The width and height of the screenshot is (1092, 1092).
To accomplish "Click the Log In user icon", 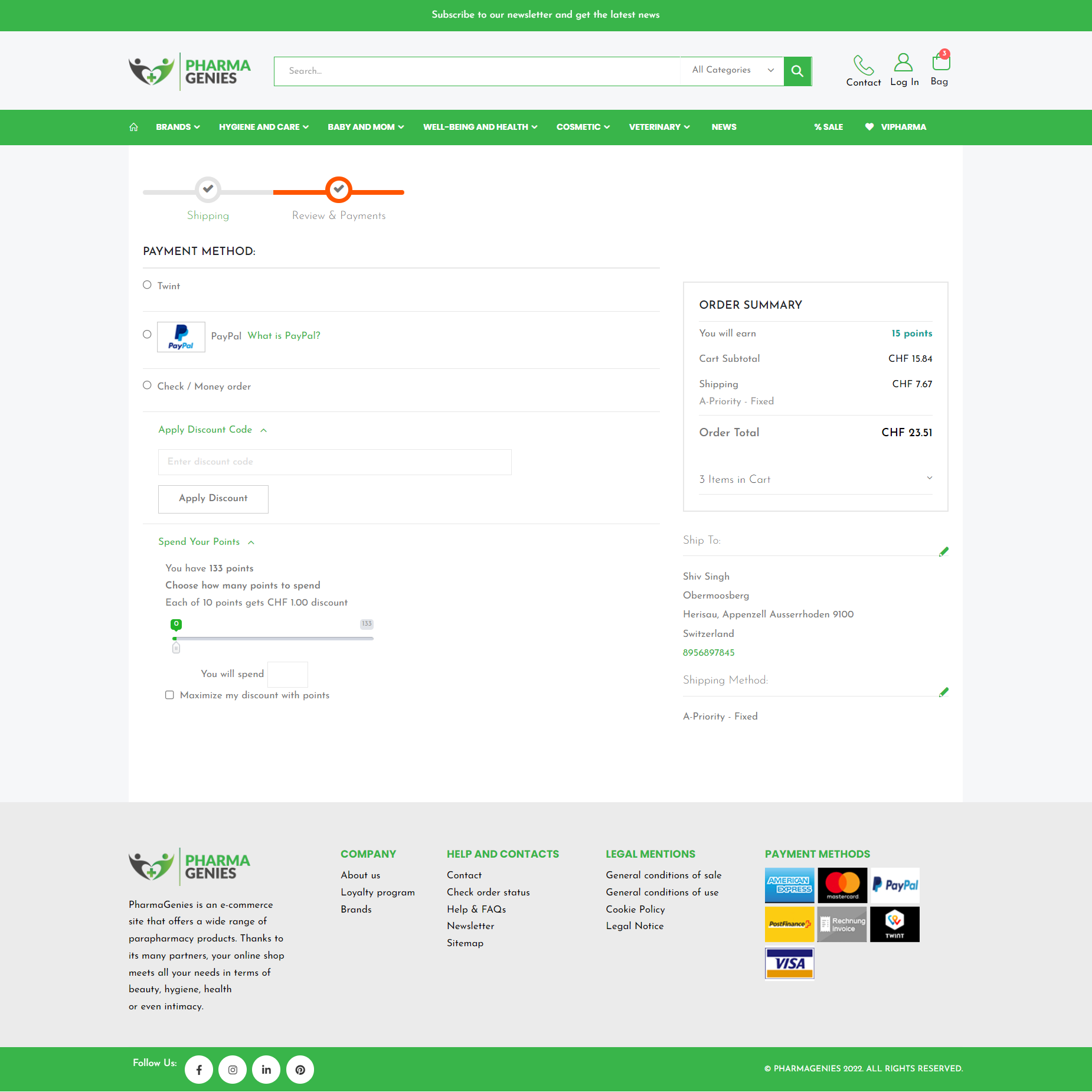I will (903, 63).
